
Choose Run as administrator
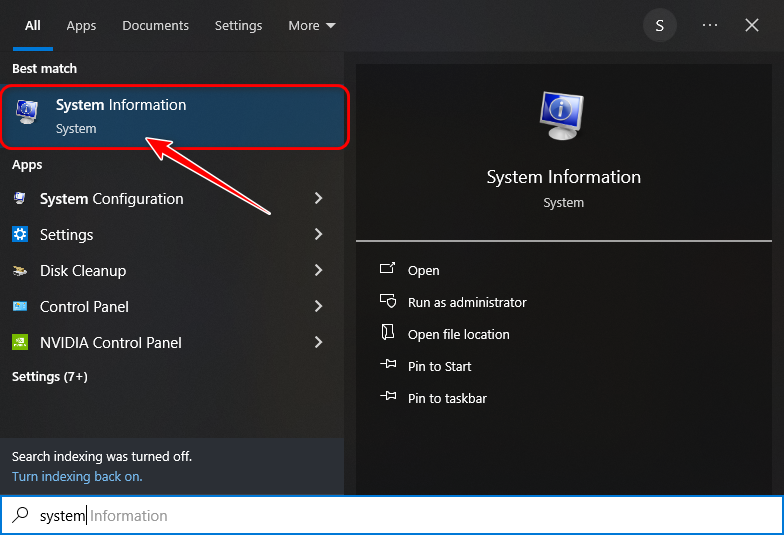pyautogui.click(x=466, y=303)
